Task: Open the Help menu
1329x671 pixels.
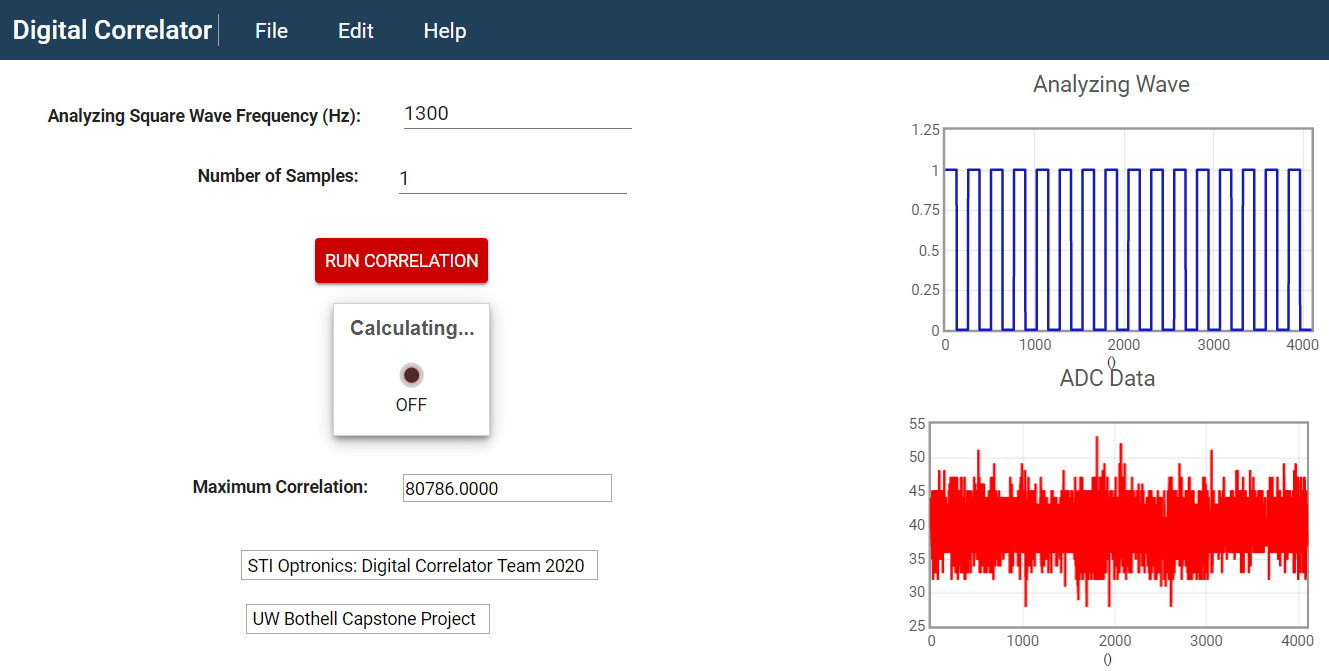Action: pyautogui.click(x=444, y=31)
